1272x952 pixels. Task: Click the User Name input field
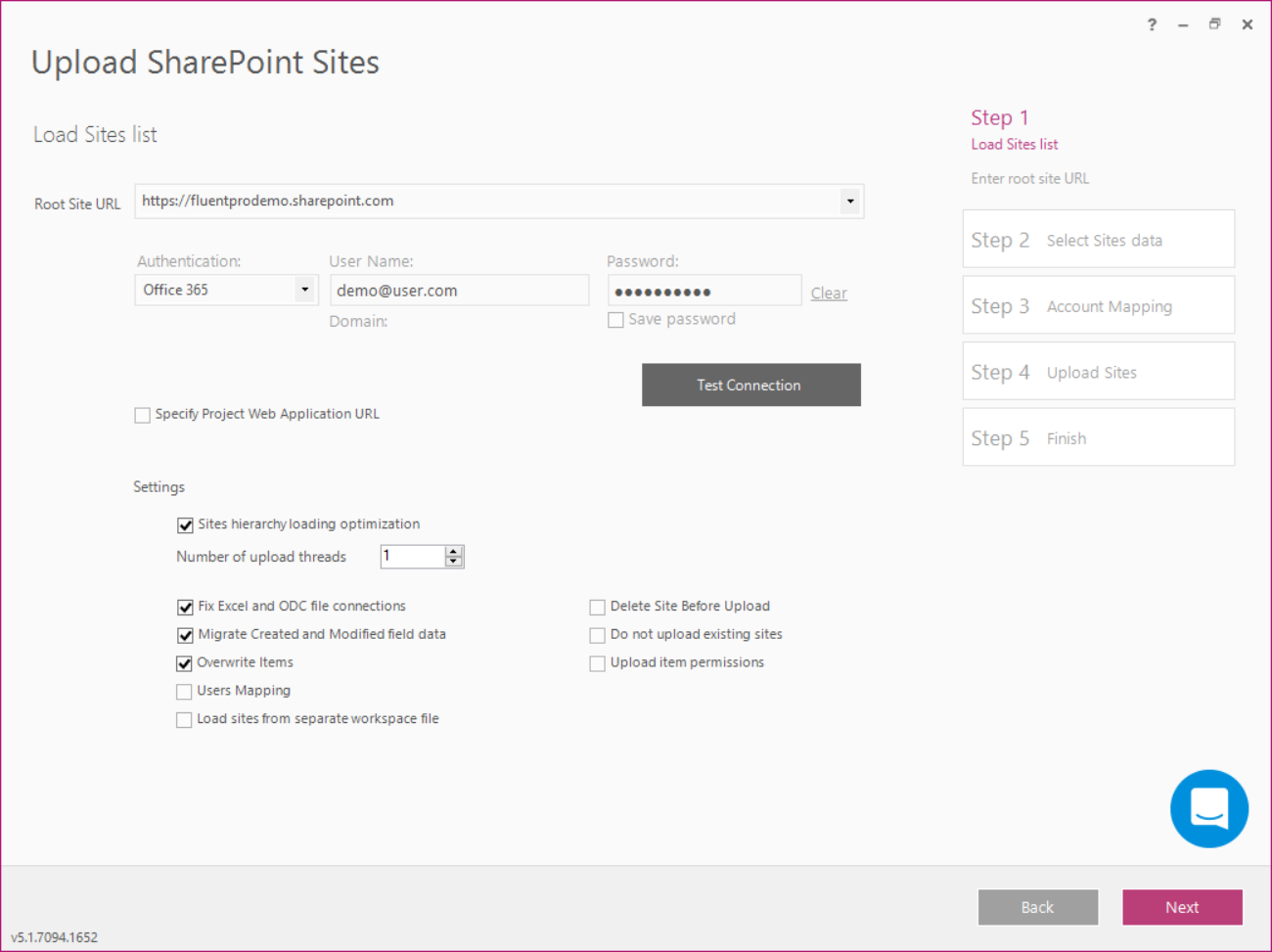[460, 291]
